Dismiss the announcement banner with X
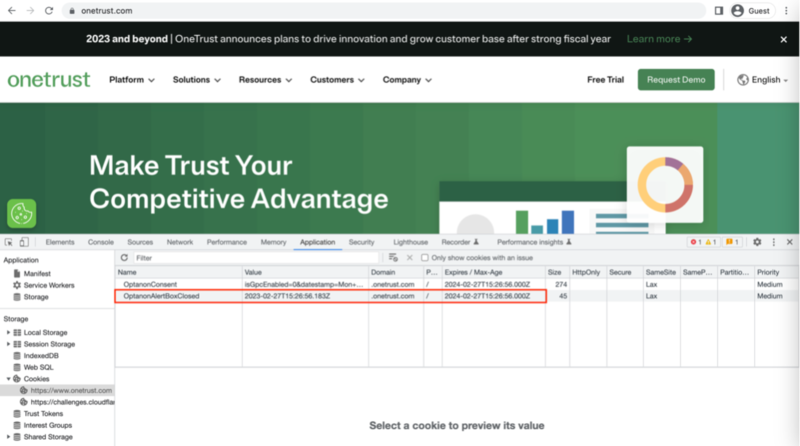 pyautogui.click(x=783, y=39)
